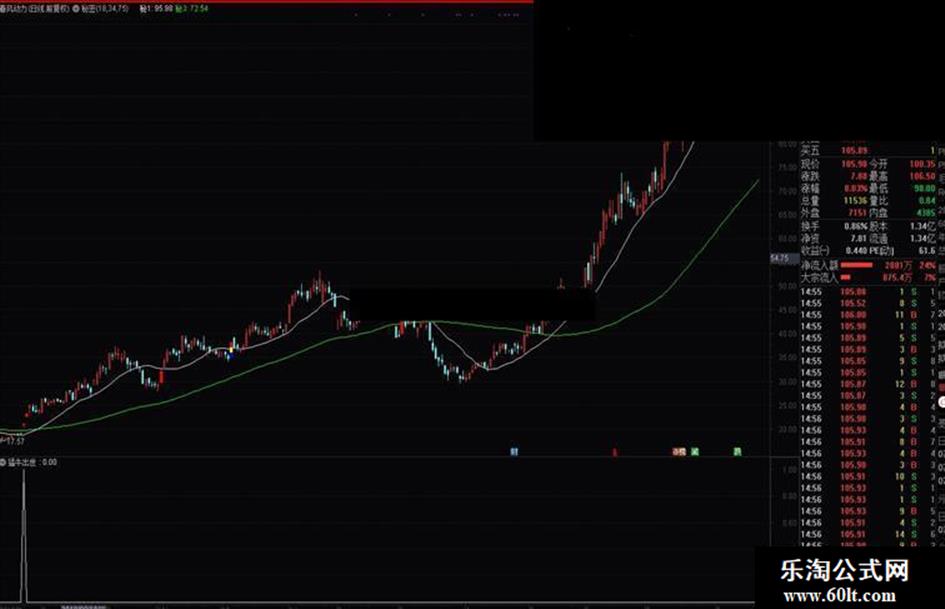Screen dimensions: 945x609
Task: Click the blue 财 event marker below chart
Action: (x=514, y=452)
